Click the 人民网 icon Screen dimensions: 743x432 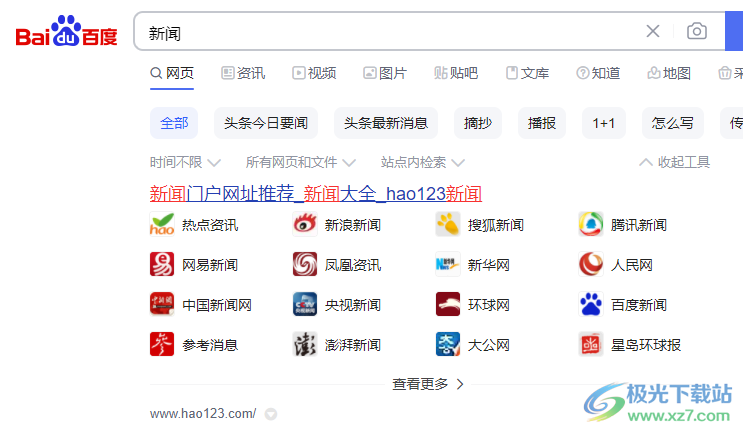pyautogui.click(x=591, y=264)
